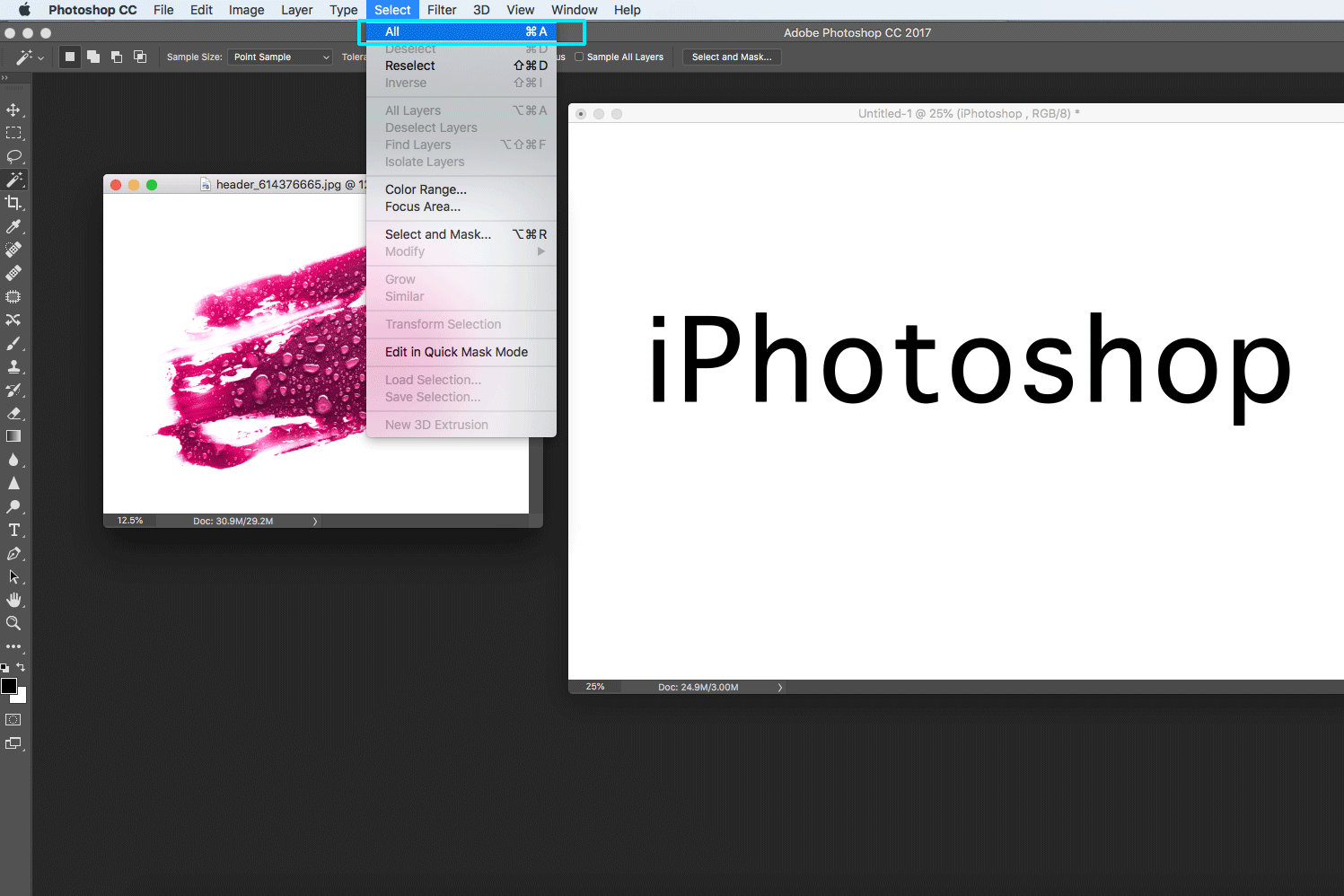This screenshot has width=1344, height=896.
Task: Select the Eyedropper tool
Action: pos(13,226)
